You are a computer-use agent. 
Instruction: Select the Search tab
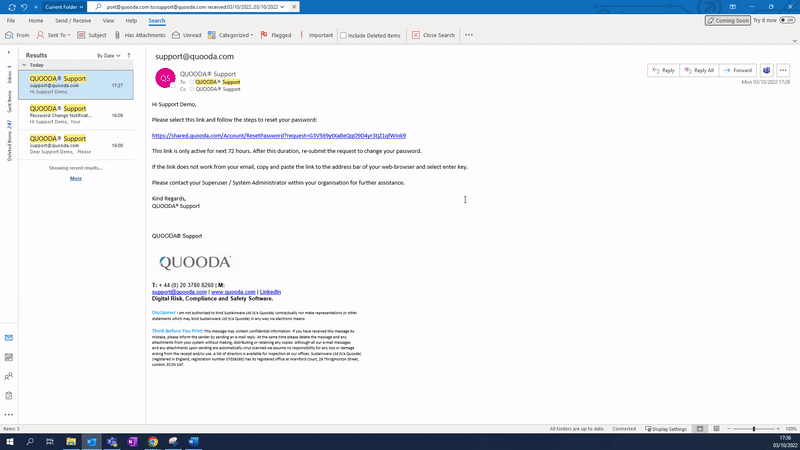[x=157, y=21]
